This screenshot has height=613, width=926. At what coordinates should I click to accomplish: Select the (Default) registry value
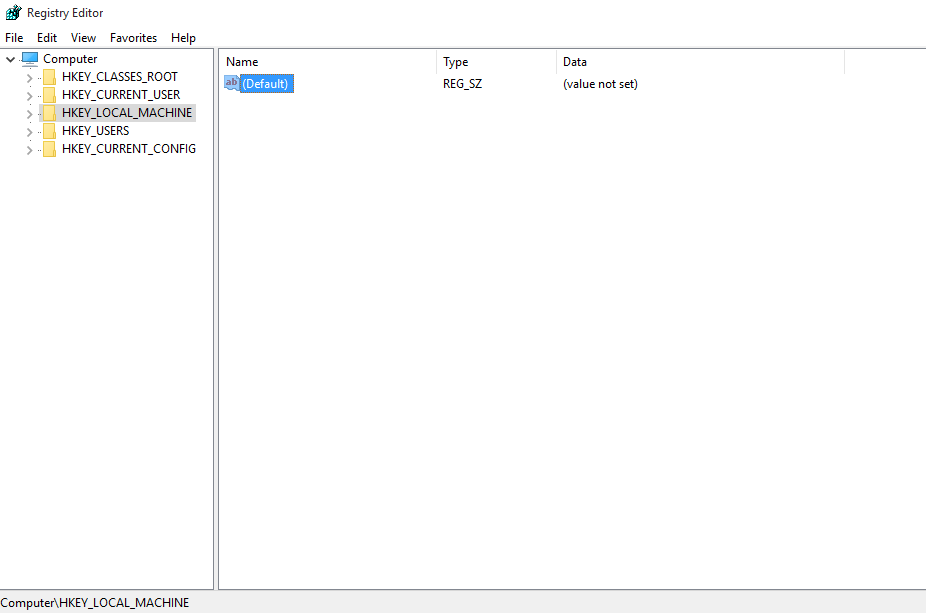pos(265,83)
